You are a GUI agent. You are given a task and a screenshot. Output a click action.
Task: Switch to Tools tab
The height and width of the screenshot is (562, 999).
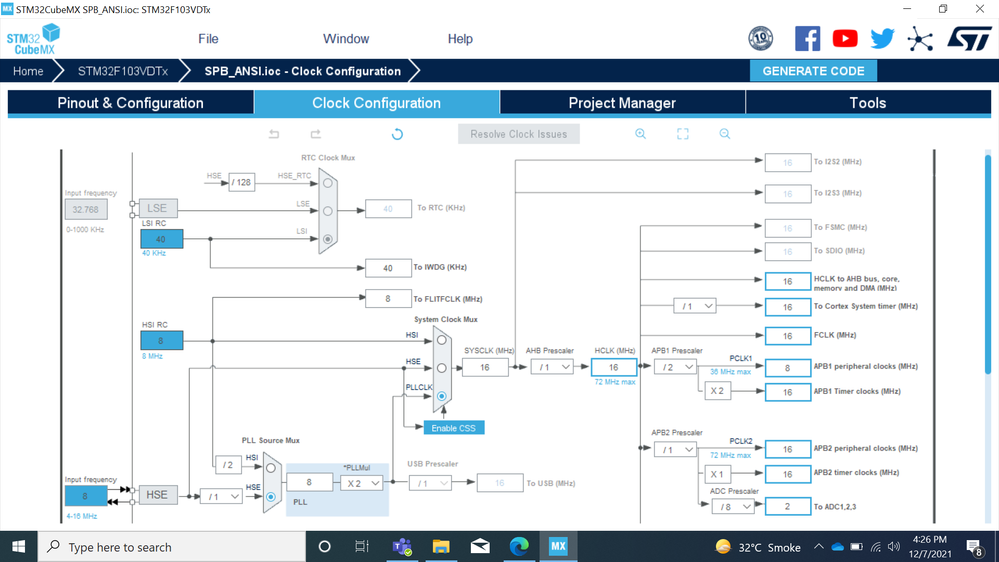click(x=868, y=103)
